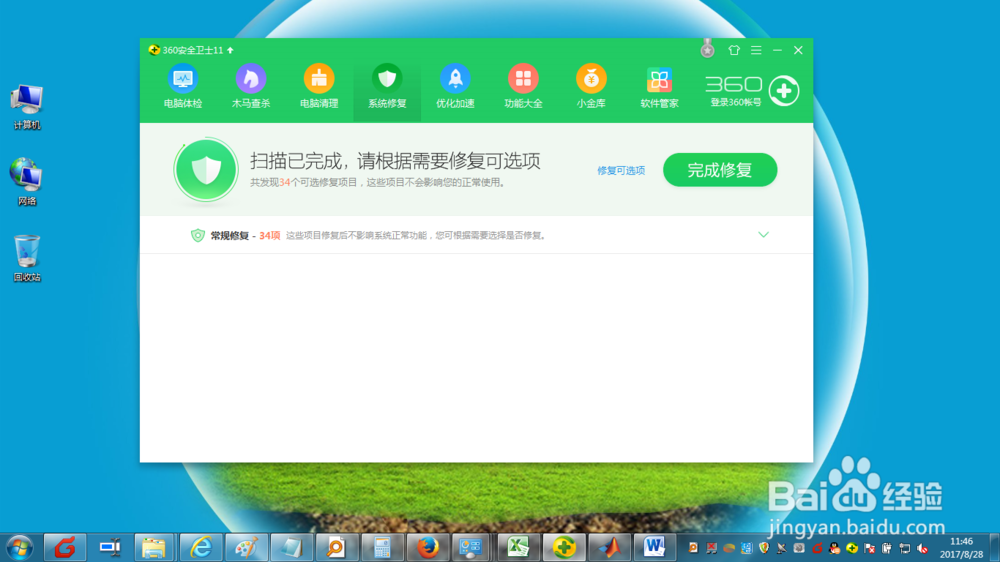Open the hamburger main menu in the title bar

tap(756, 50)
